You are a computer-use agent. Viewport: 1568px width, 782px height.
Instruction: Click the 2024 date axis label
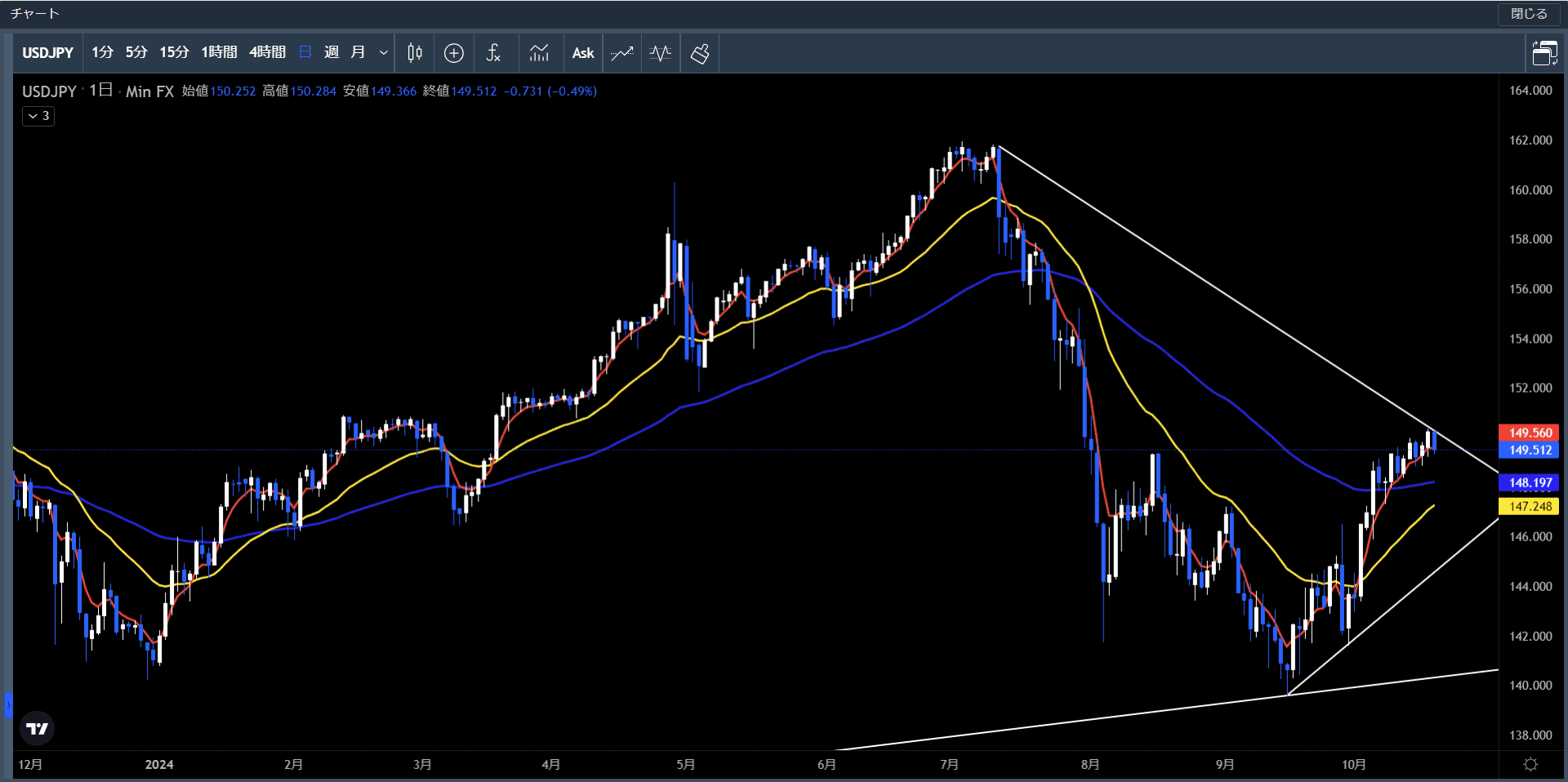pos(159,765)
